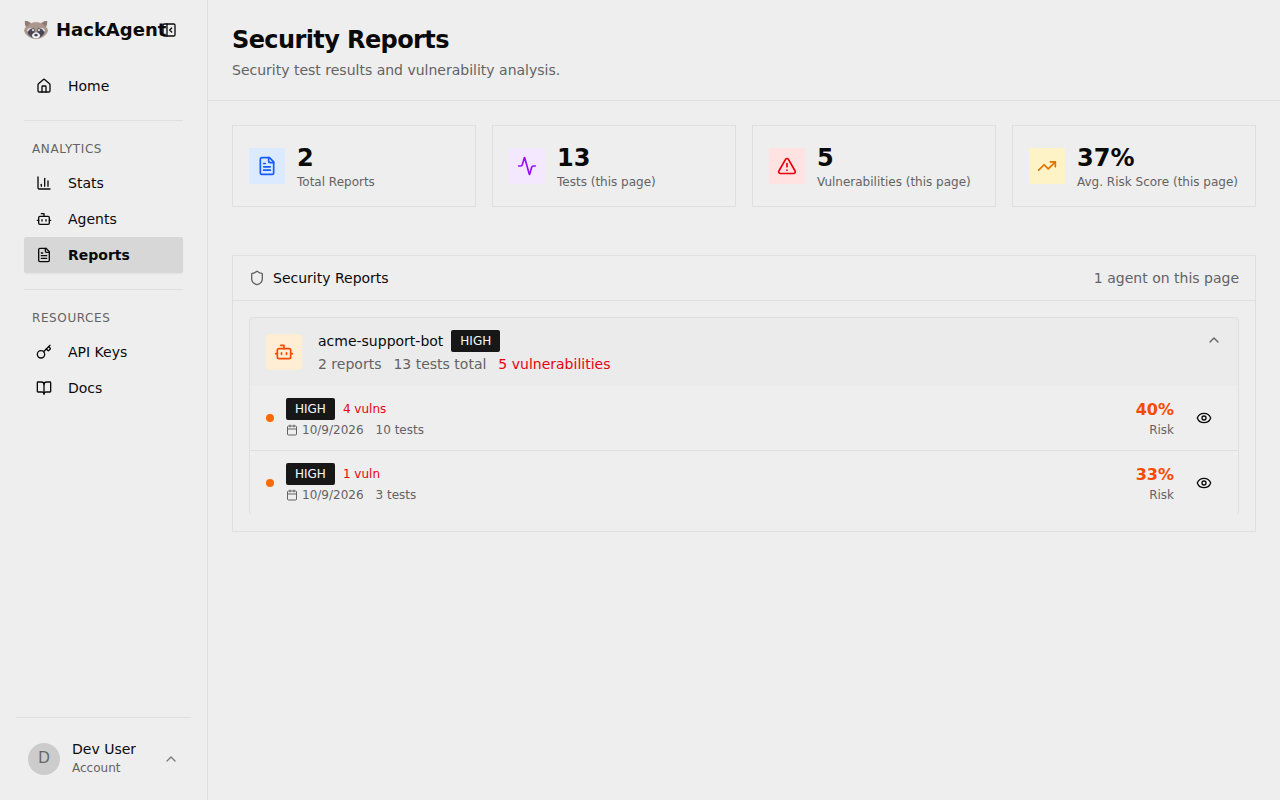Collapse the acme-support-bot group chevron
This screenshot has height=800, width=1280.
tap(1214, 340)
